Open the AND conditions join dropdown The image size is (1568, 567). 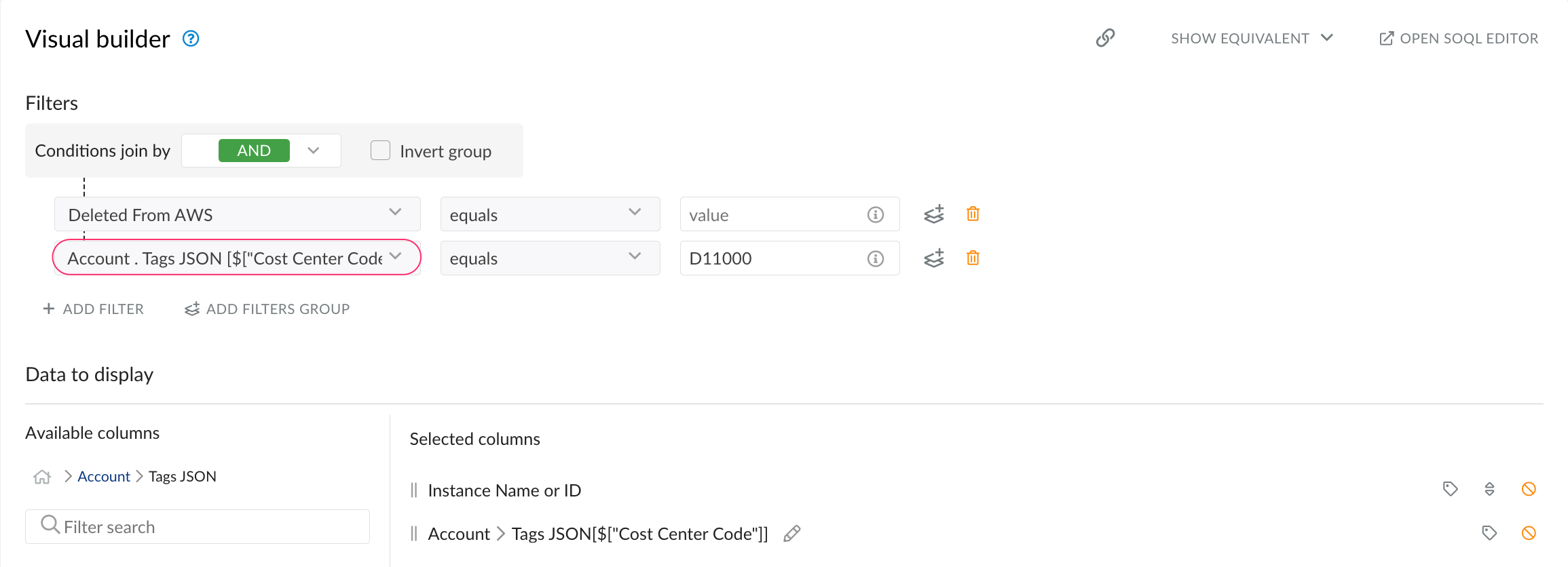[313, 150]
